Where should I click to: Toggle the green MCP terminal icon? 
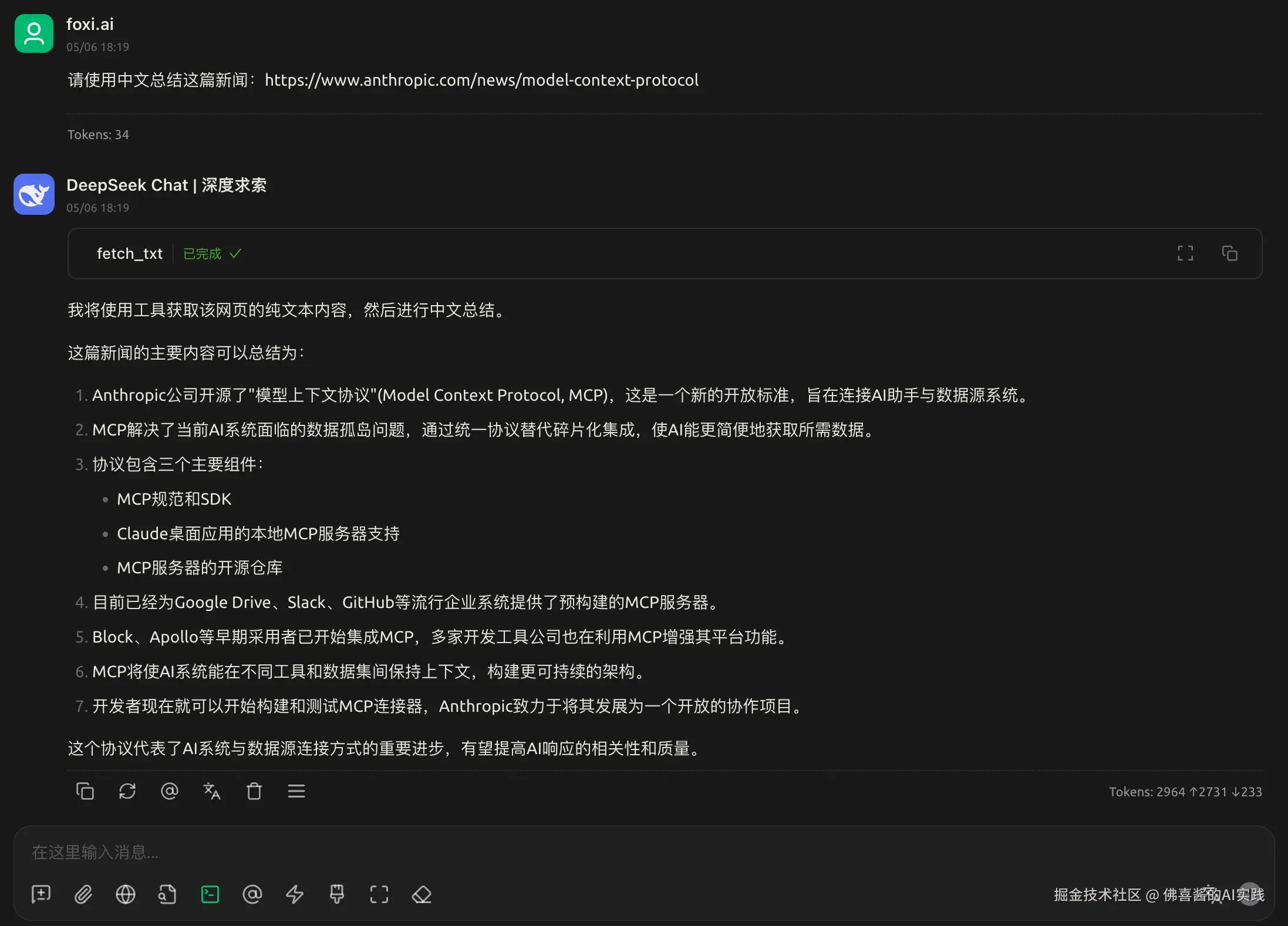[210, 894]
